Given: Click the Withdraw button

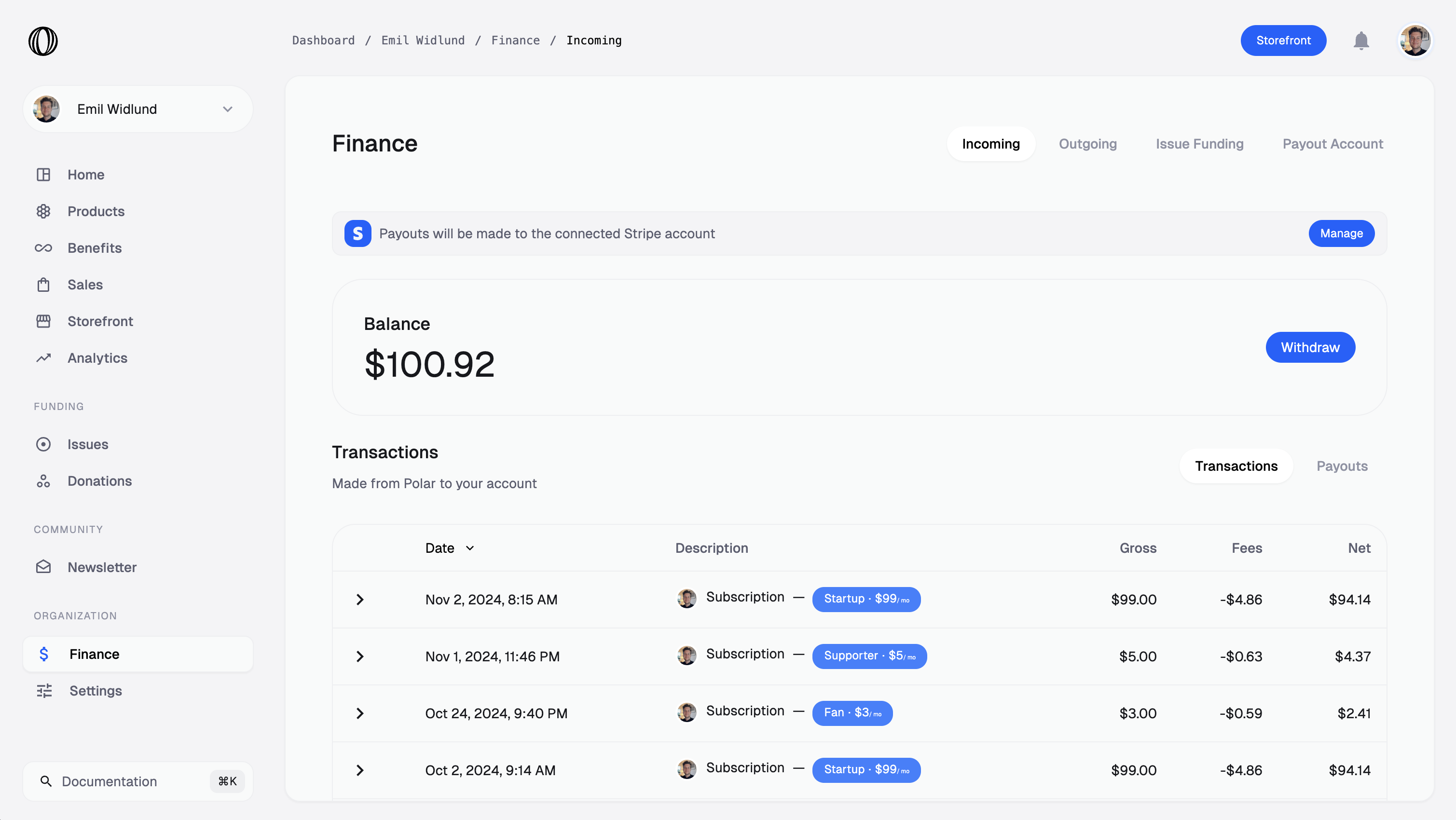Looking at the screenshot, I should (1310, 347).
